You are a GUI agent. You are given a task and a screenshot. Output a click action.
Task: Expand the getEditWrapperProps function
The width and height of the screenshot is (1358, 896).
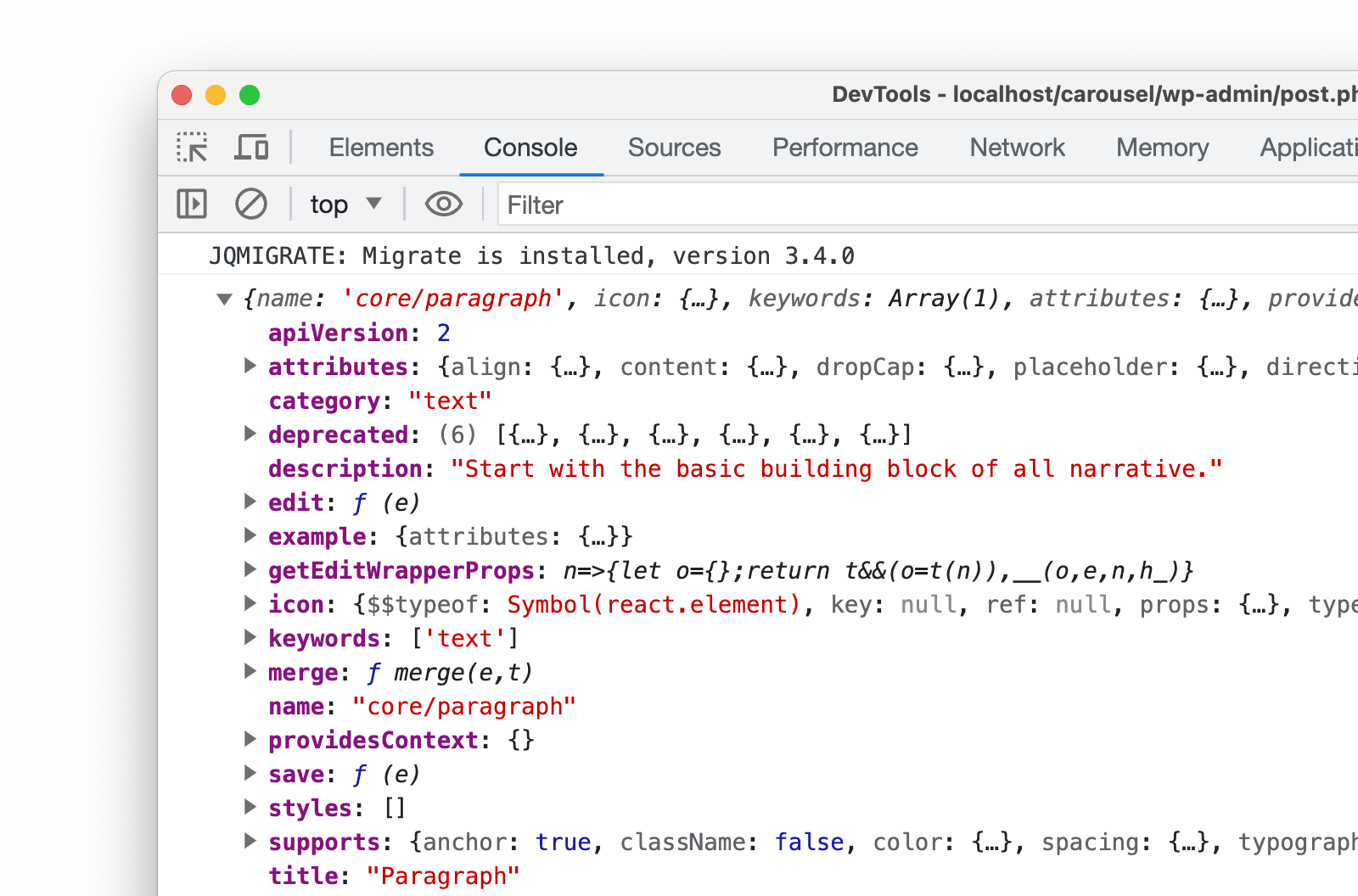coord(250,569)
